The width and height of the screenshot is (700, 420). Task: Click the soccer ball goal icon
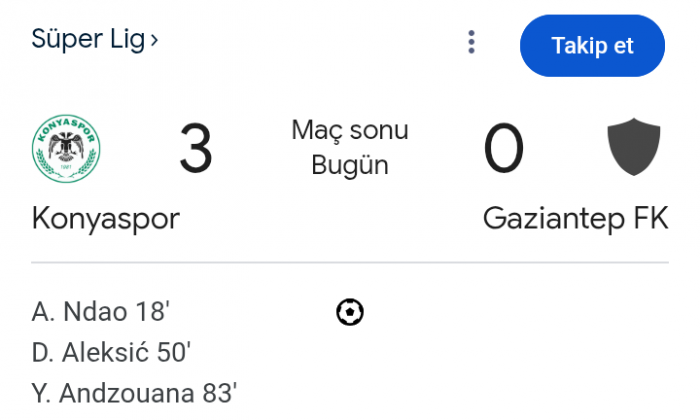pyautogui.click(x=350, y=312)
